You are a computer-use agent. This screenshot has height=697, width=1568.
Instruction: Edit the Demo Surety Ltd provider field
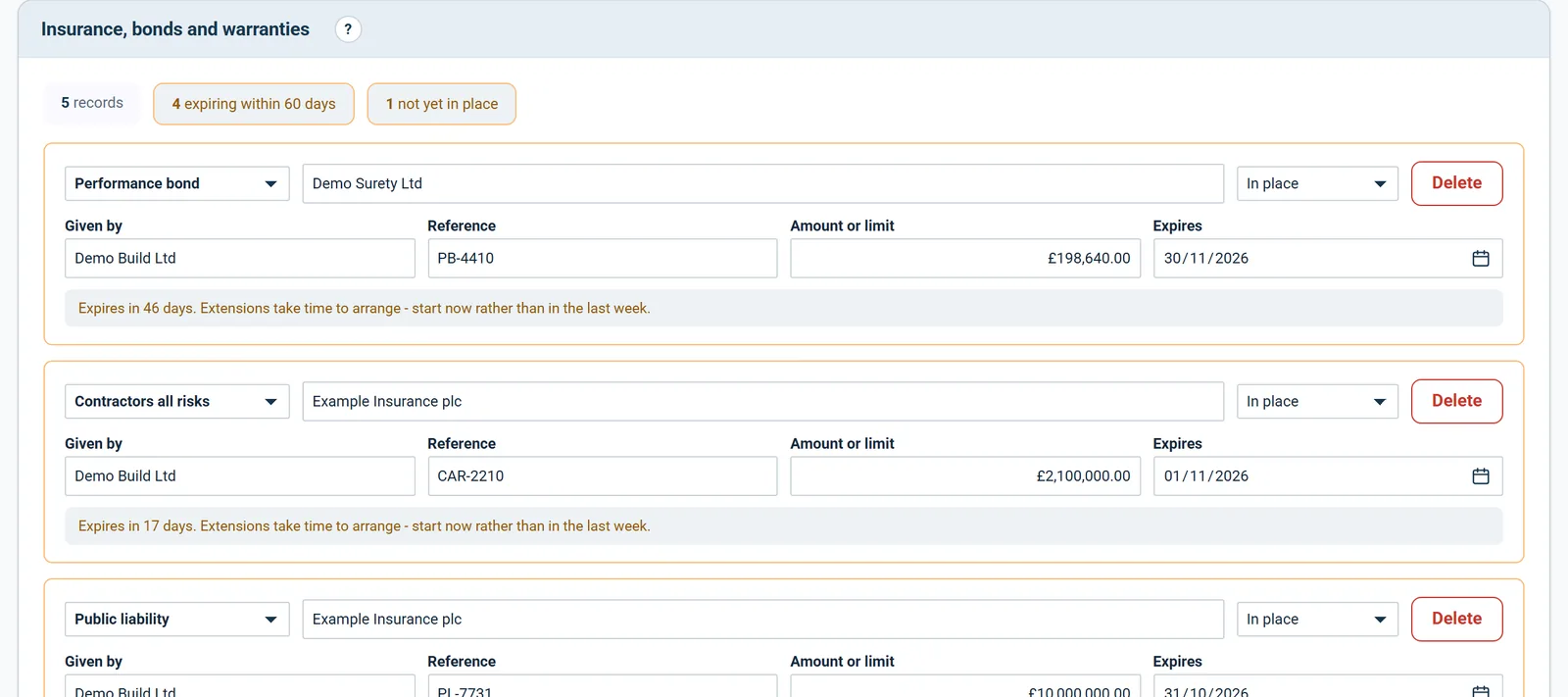pos(763,183)
